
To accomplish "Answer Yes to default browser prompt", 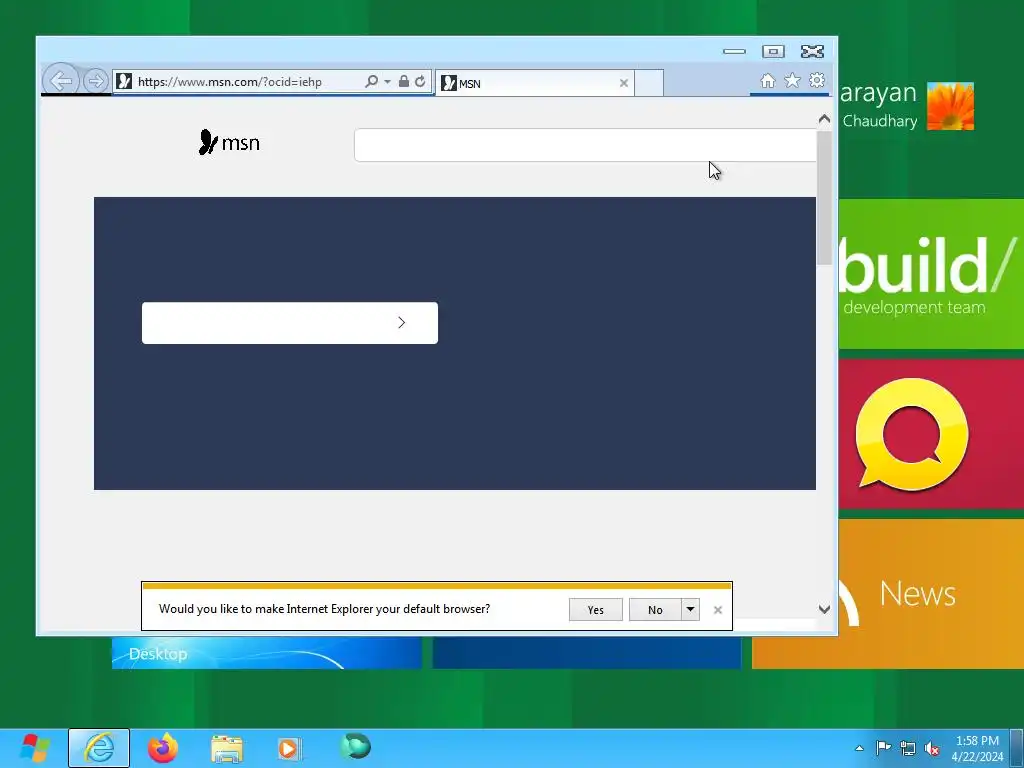I will 596,609.
